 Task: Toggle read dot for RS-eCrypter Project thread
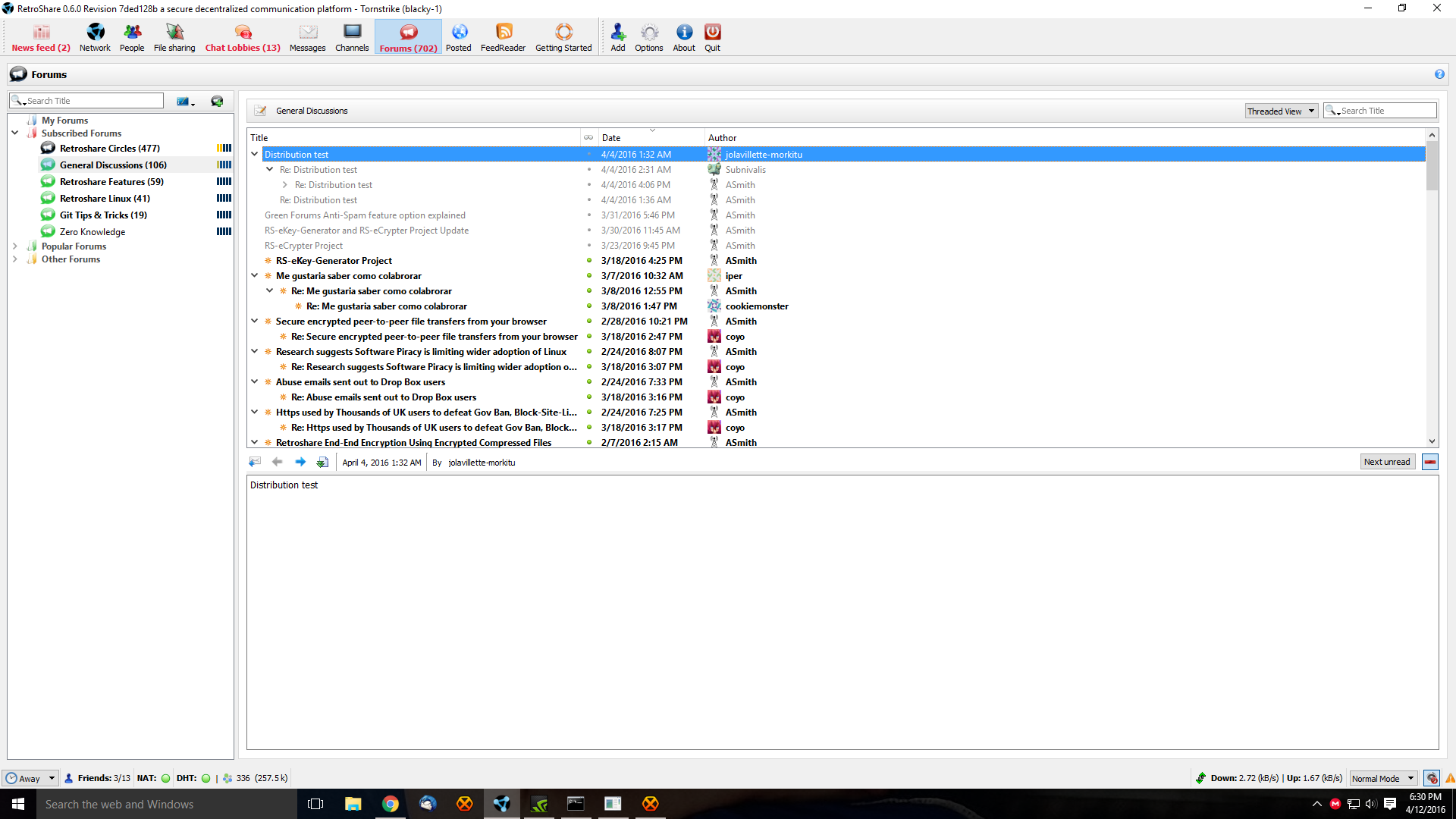pos(589,245)
